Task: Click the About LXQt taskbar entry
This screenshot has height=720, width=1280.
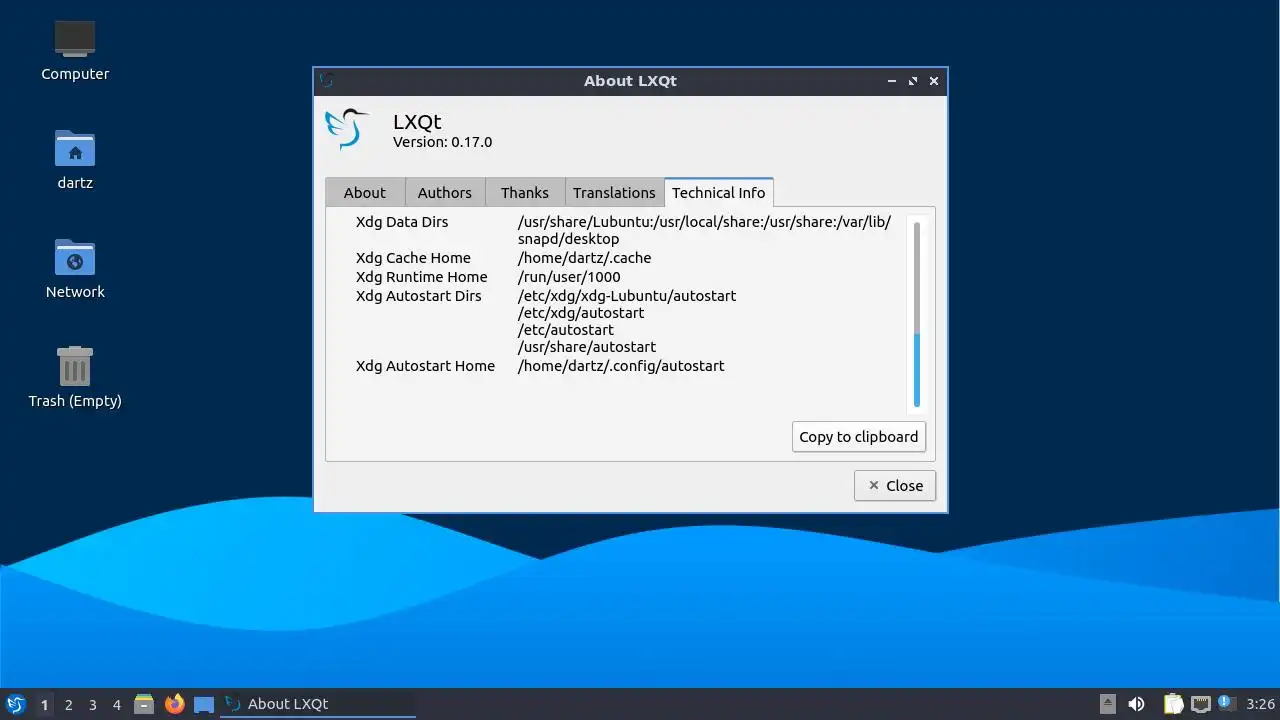Action: coord(318,704)
